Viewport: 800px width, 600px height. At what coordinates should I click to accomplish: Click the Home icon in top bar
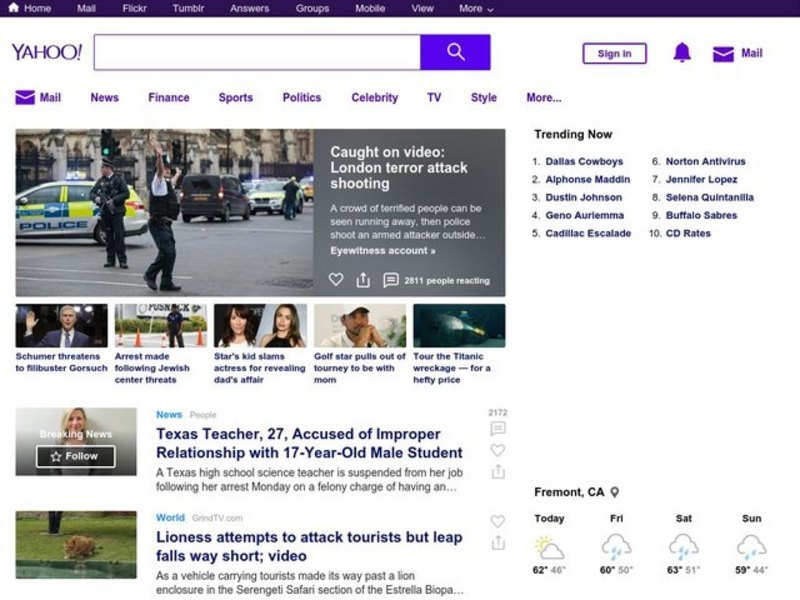tap(14, 8)
